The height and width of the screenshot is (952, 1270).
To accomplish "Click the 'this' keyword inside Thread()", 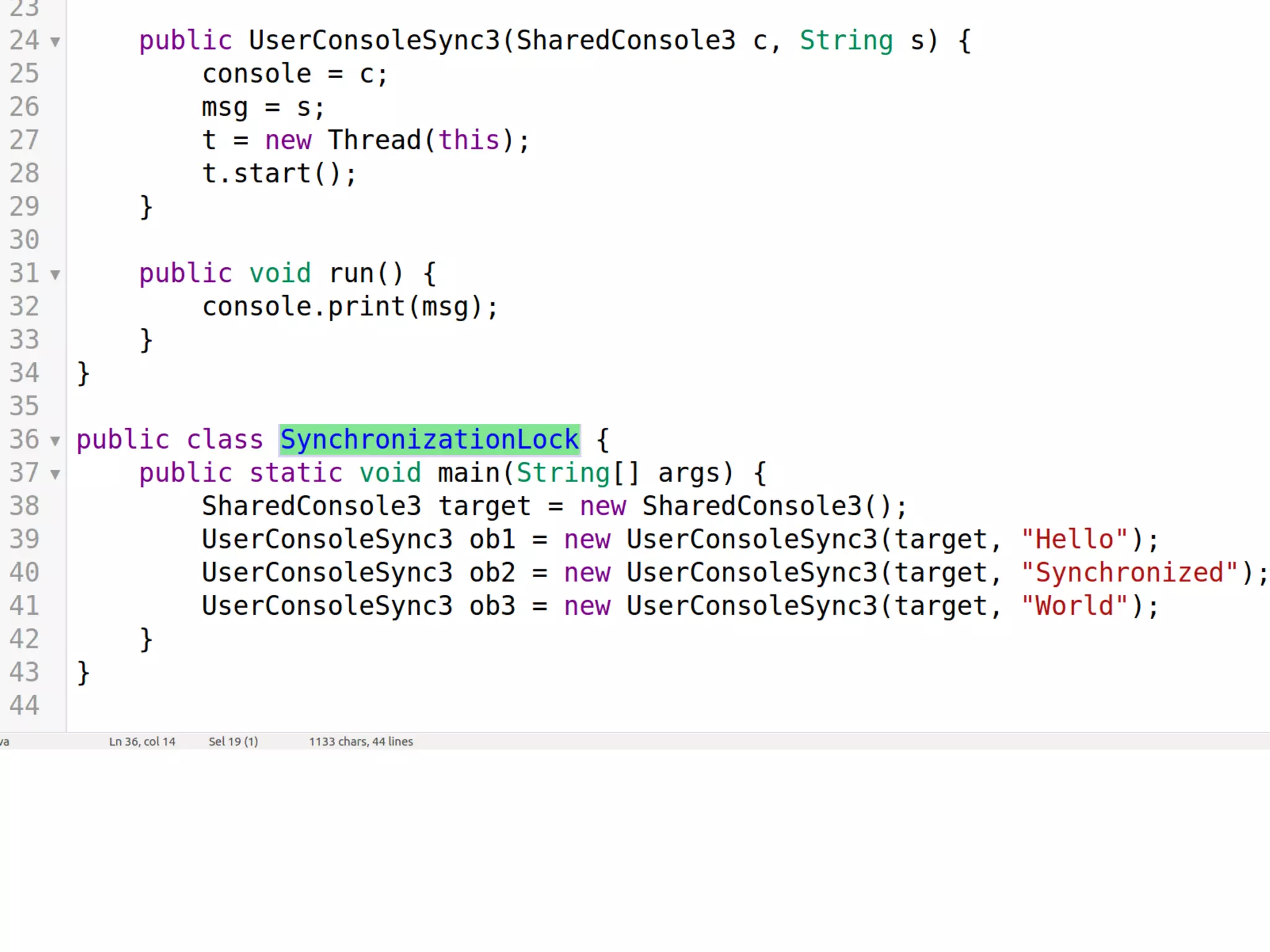I will 469,140.
